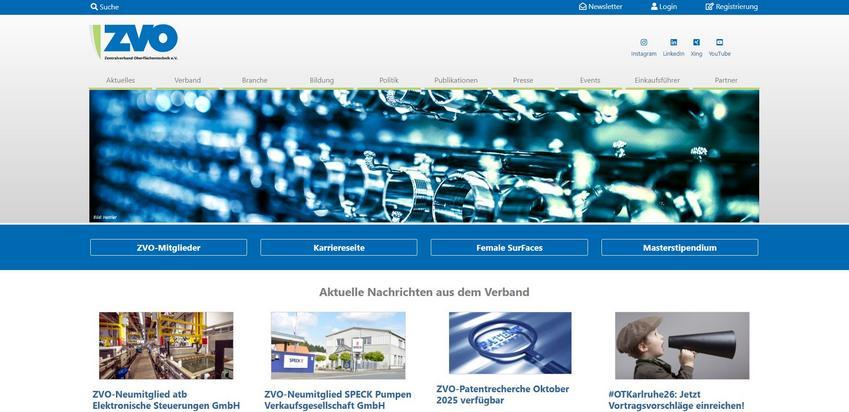Open the SPECK Pumpen article headline
The height and width of the screenshot is (412, 849).
pos(338,400)
